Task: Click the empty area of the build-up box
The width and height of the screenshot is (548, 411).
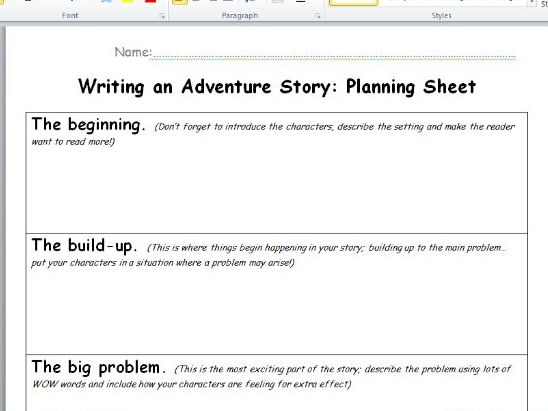Action: click(x=276, y=310)
